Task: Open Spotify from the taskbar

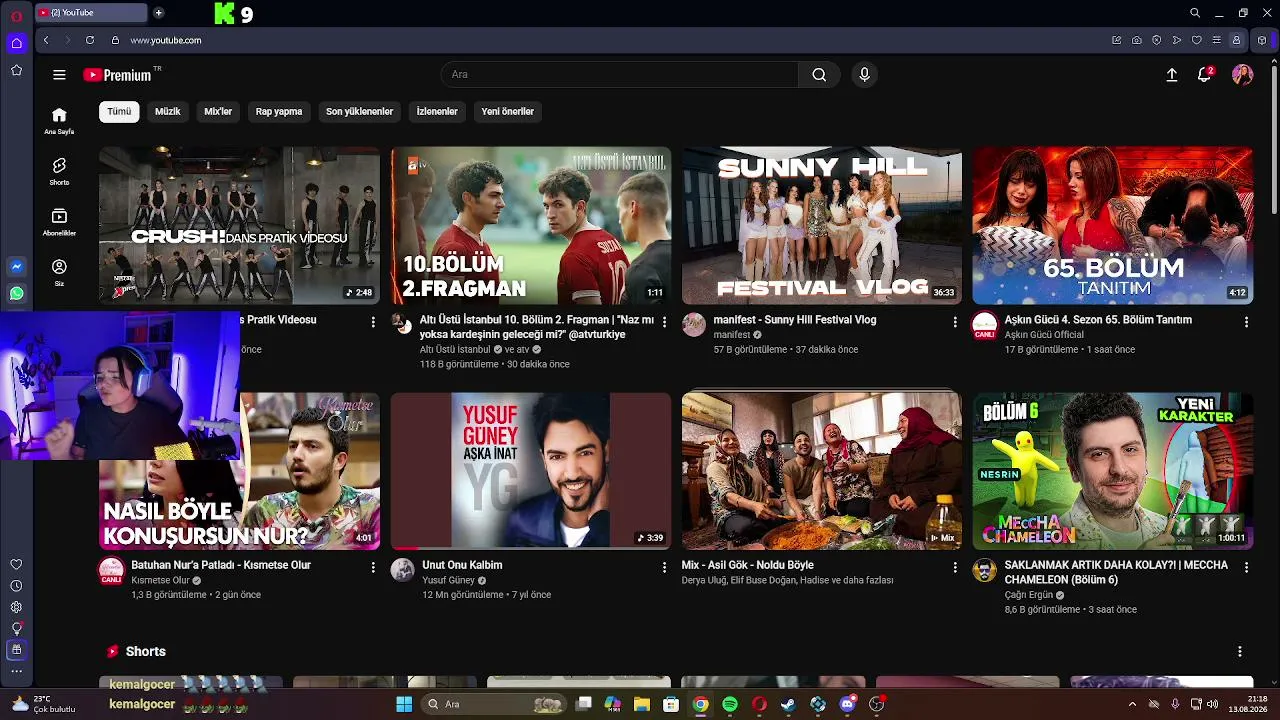Action: [x=730, y=705]
